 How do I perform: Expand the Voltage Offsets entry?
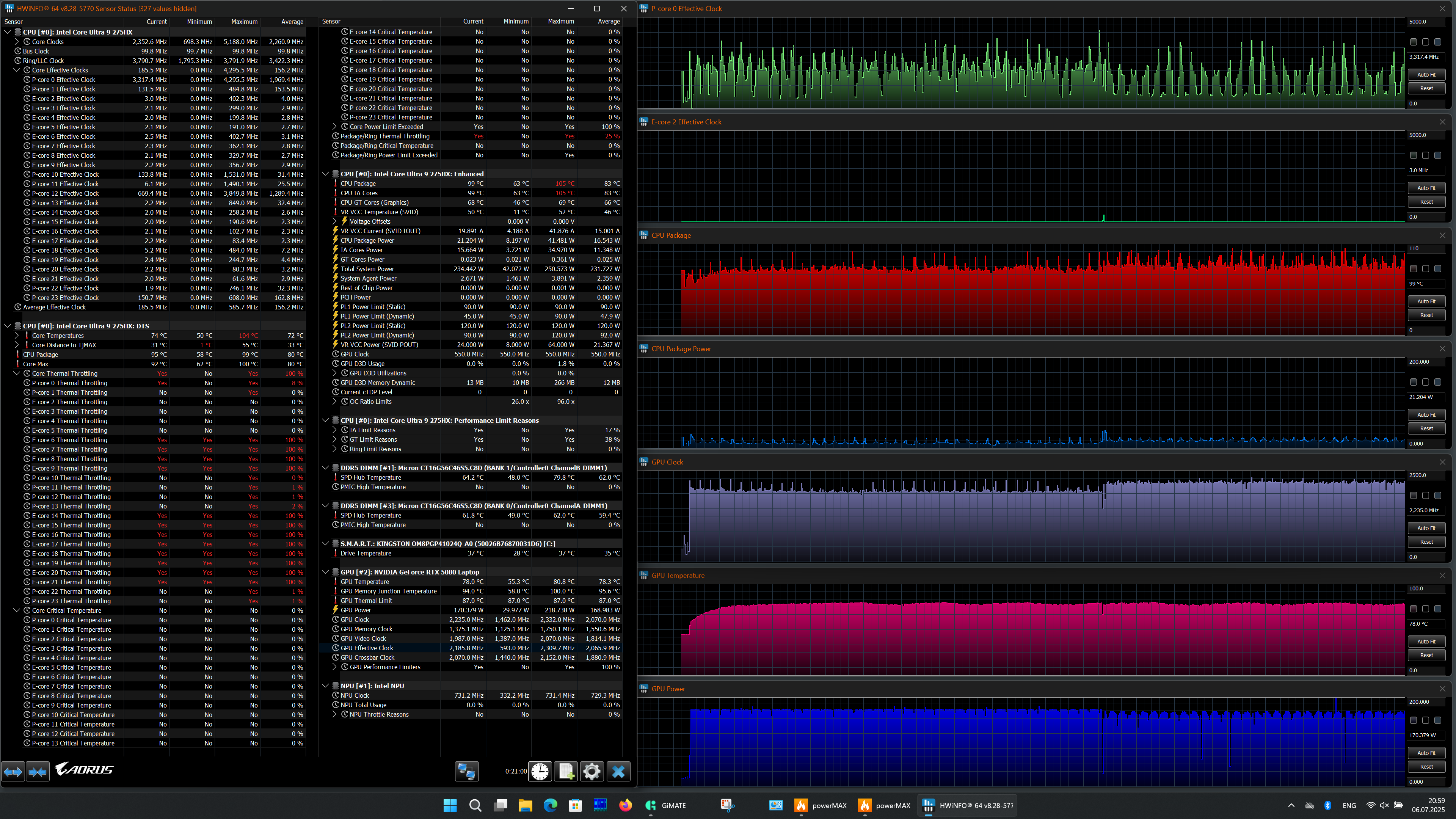point(334,221)
